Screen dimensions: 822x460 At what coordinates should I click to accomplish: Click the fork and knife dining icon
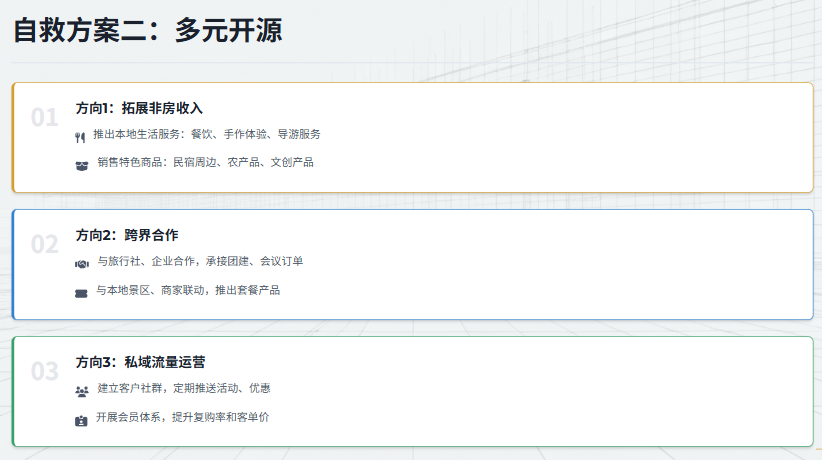[81, 137]
